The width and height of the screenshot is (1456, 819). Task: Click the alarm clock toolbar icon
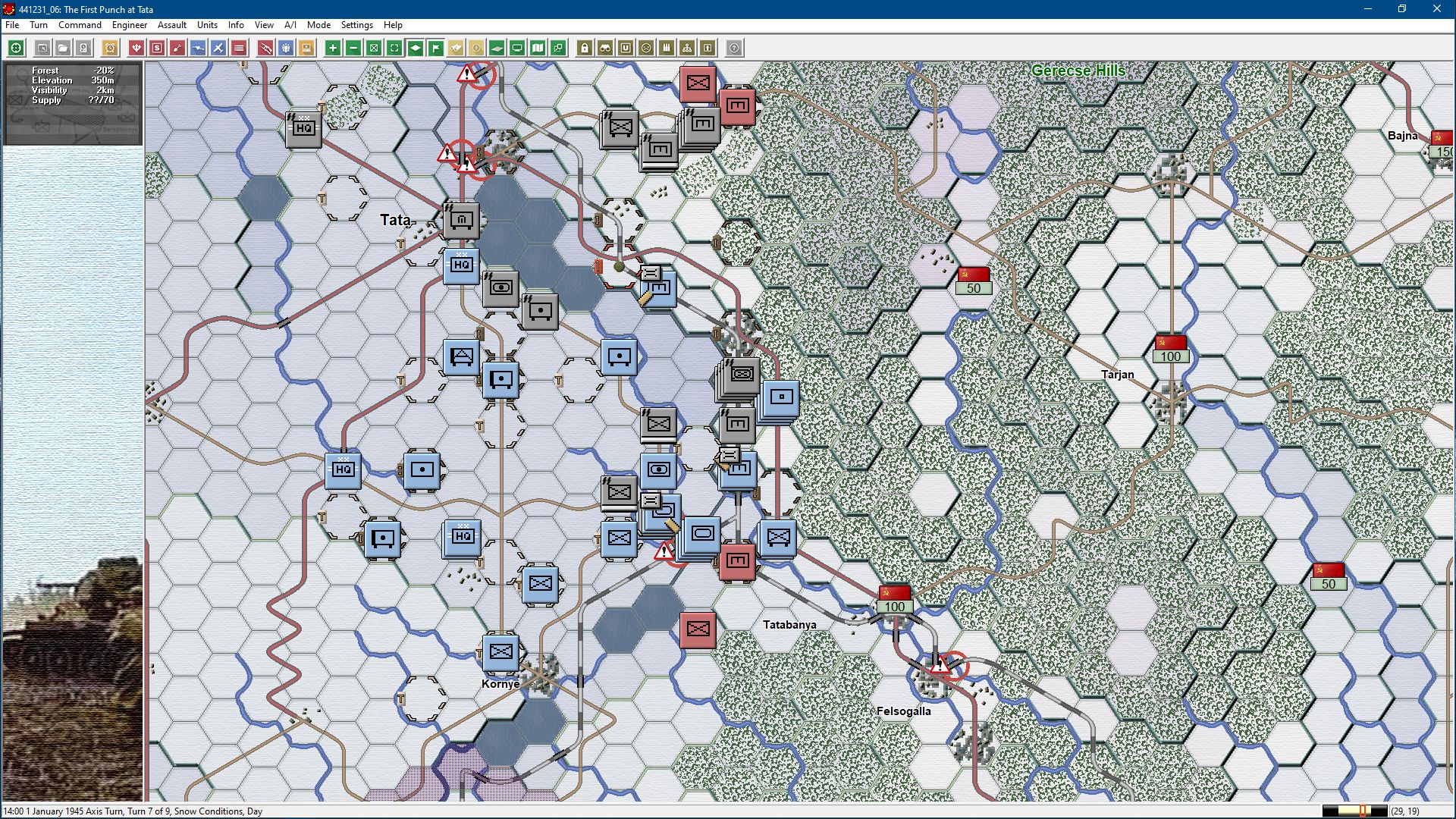(110, 48)
